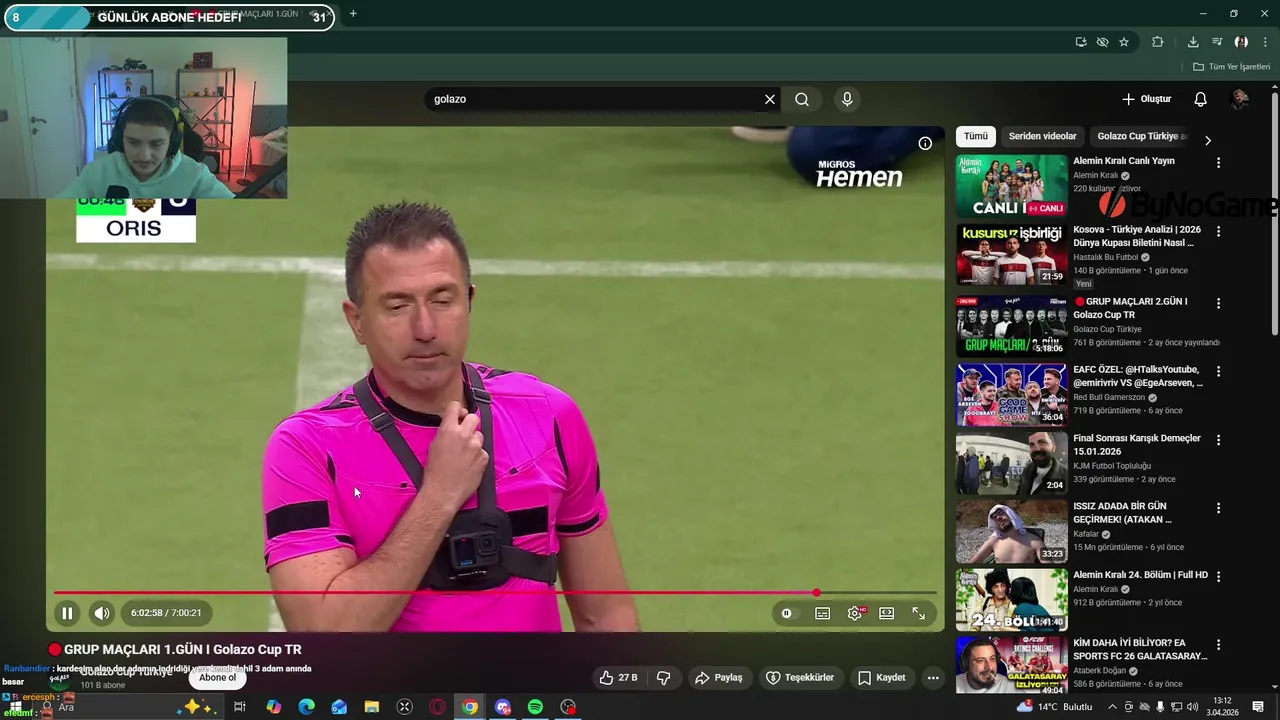Open options for GRUP MAÇLARI 2.GÜN video
This screenshot has width=1280, height=720.
pos(1218,303)
